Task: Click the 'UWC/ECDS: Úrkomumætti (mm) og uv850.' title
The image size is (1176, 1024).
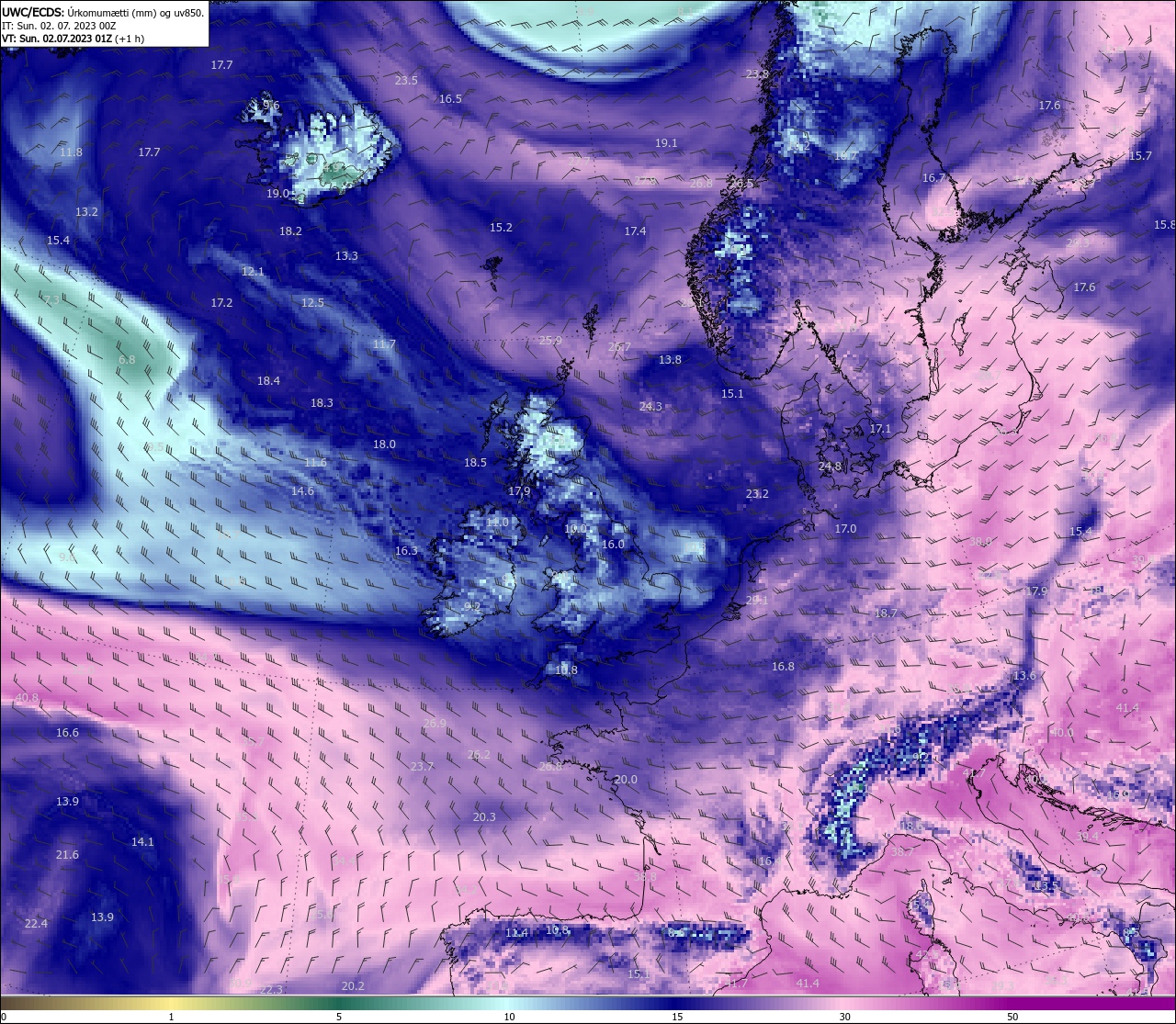Action: 103,12
